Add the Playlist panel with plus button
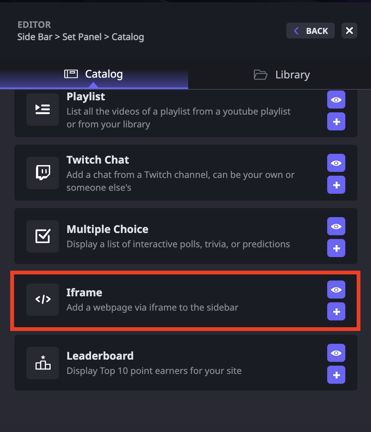Image resolution: width=371 pixels, height=432 pixels. [x=336, y=122]
